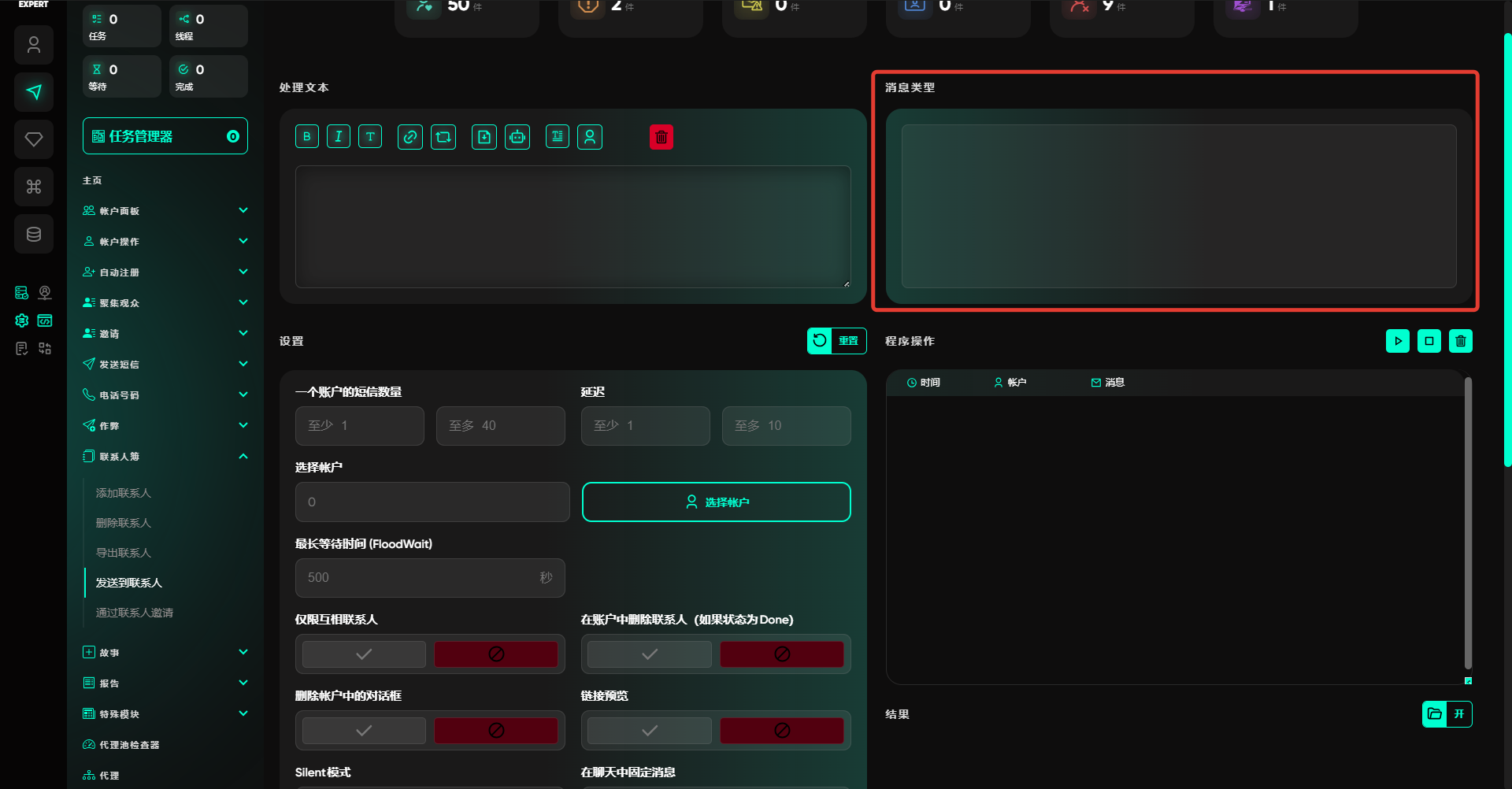
Task: Click the Bold formatting icon
Action: (307, 137)
